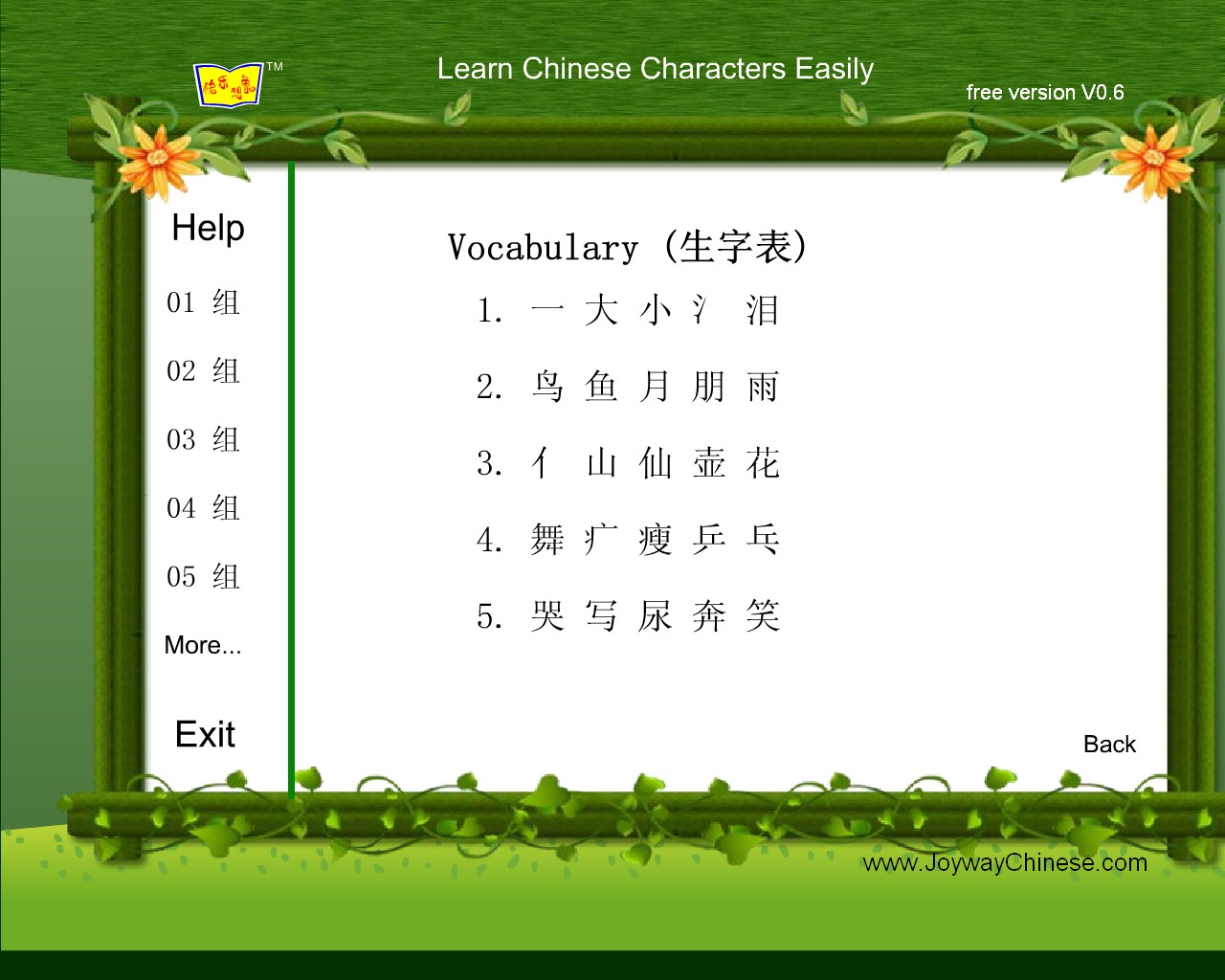Select the character 鱼 in vocabulary
Screen dimensions: 1225x980
coord(601,387)
